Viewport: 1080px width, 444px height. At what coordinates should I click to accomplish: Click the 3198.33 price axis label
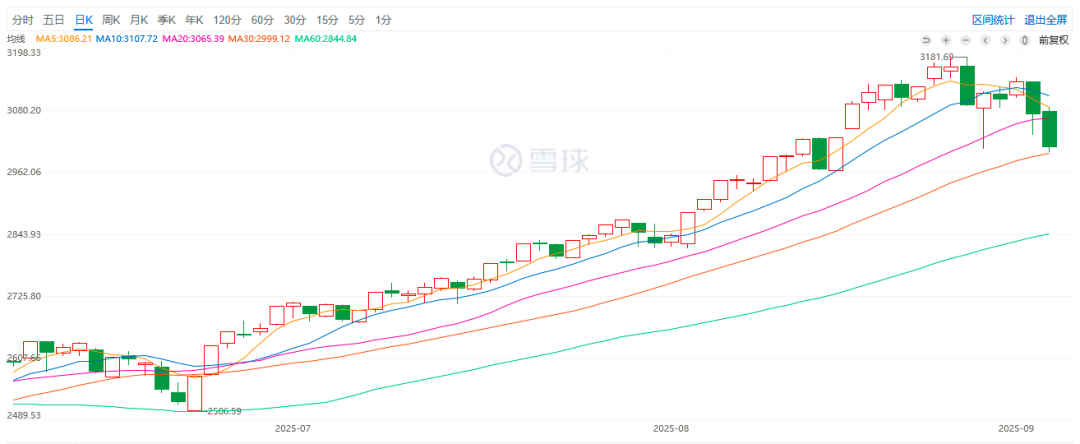pos(25,52)
